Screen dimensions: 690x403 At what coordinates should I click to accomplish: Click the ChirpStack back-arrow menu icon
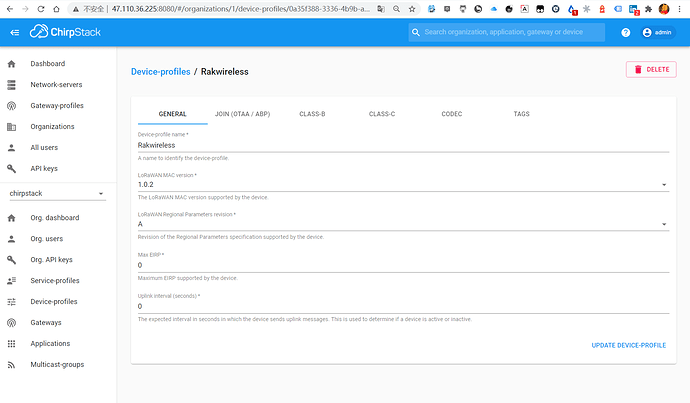click(x=14, y=32)
